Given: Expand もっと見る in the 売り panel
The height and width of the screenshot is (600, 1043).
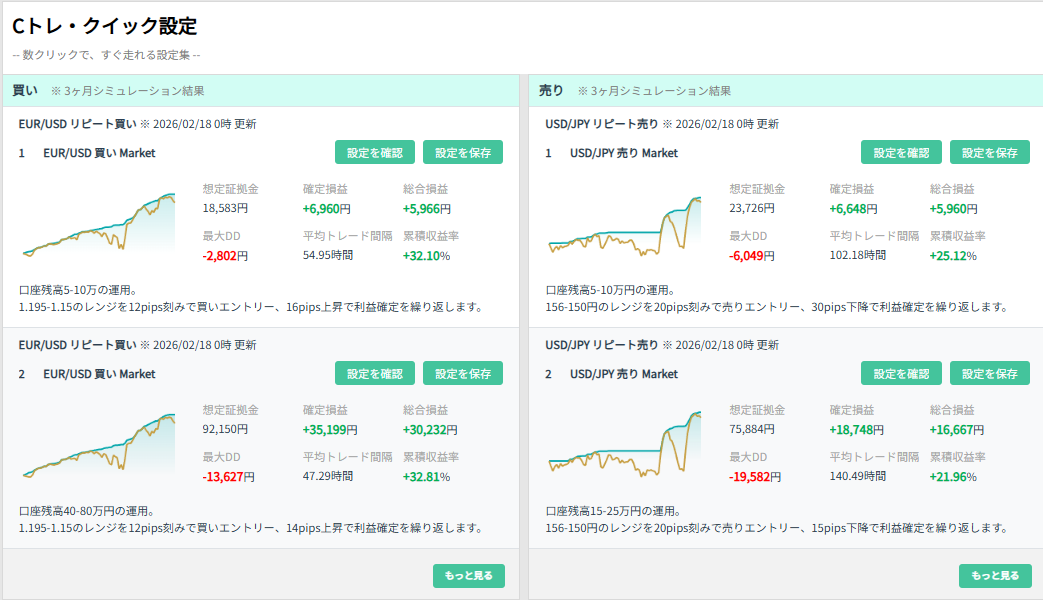Looking at the screenshot, I should click(x=995, y=576).
